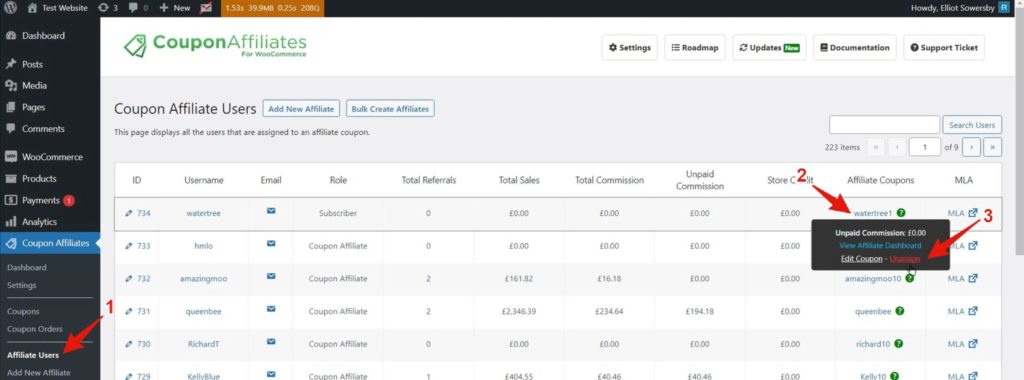This screenshot has height=380, width=1024.
Task: Click green help icon beside richard10 coupon
Action: pyautogui.click(x=899, y=343)
